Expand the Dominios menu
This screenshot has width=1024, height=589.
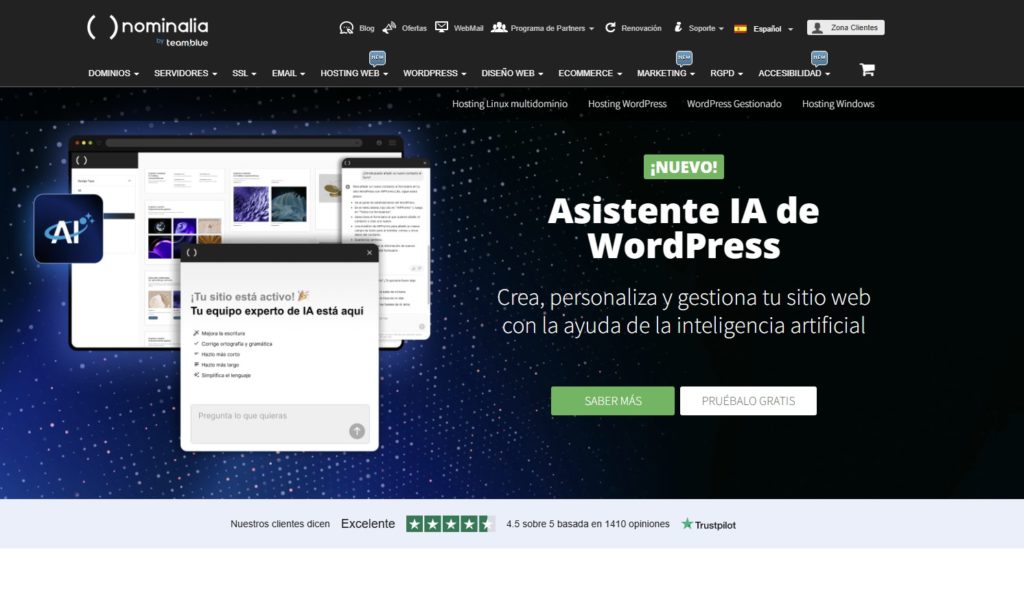pyautogui.click(x=114, y=73)
